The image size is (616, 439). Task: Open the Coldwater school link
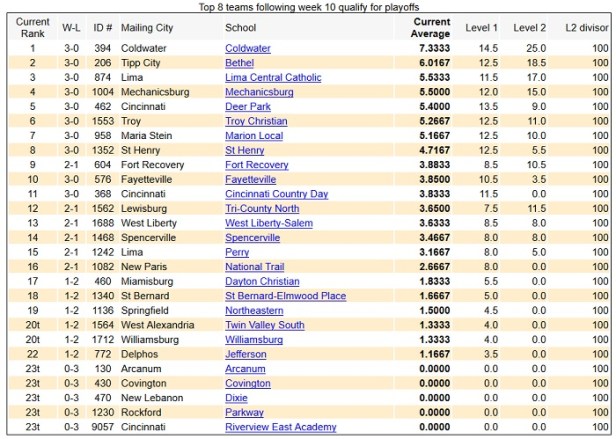pyautogui.click(x=247, y=48)
